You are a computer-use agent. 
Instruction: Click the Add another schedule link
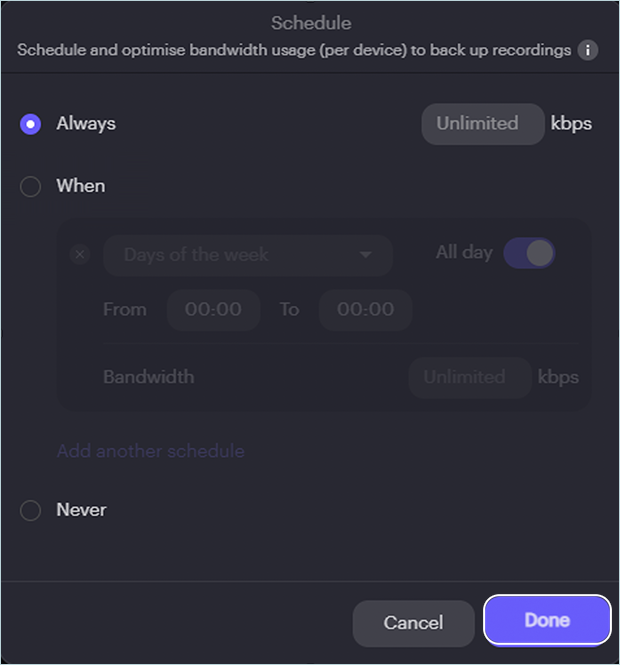pyautogui.click(x=151, y=451)
